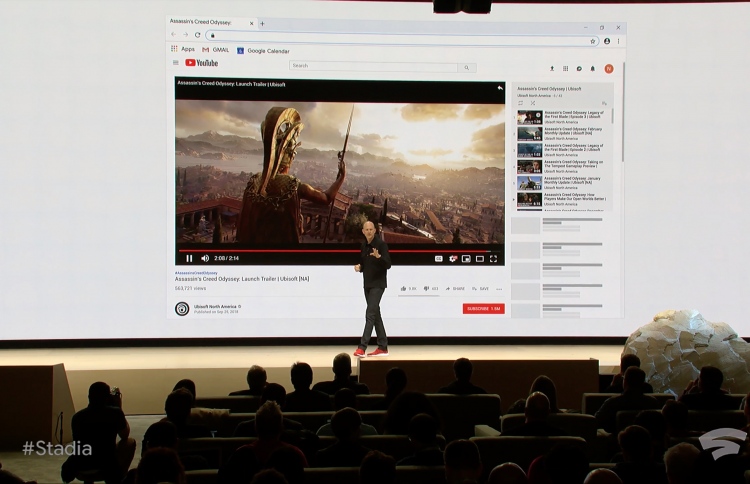The image size is (750, 484).
Task: Enter fullscreen via player icon
Action: pos(494,259)
